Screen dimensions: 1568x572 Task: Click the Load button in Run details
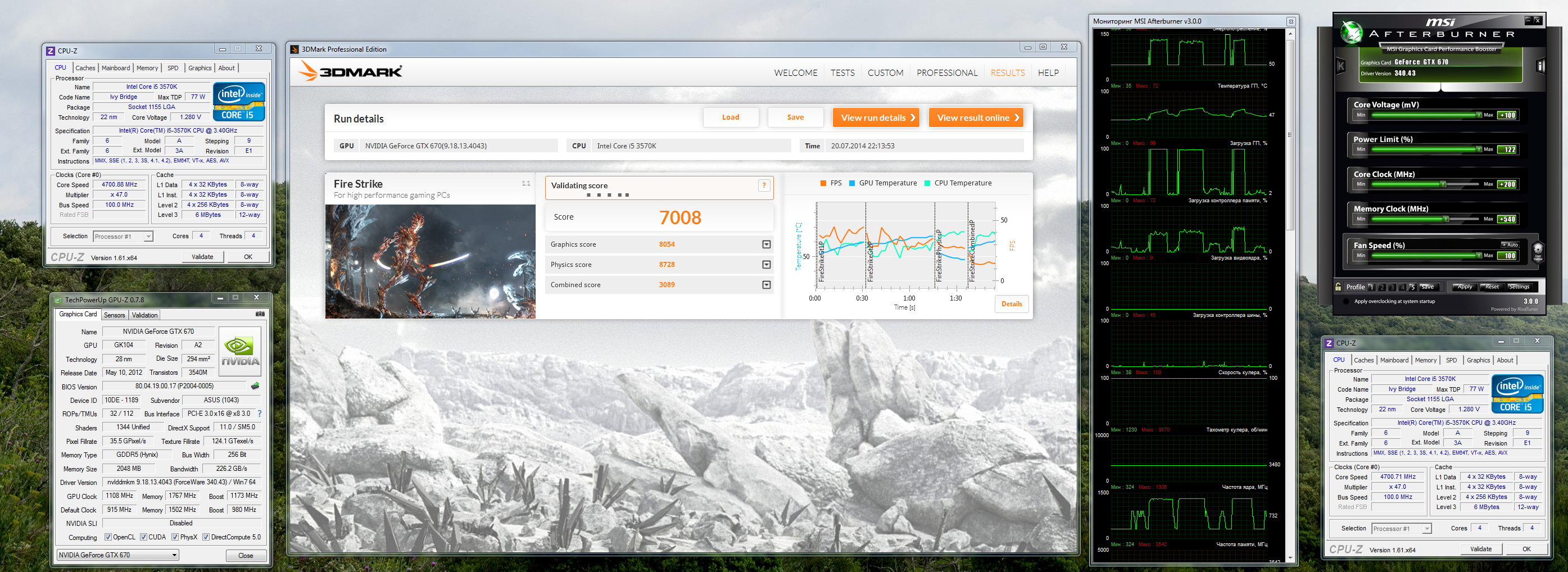[x=731, y=117]
